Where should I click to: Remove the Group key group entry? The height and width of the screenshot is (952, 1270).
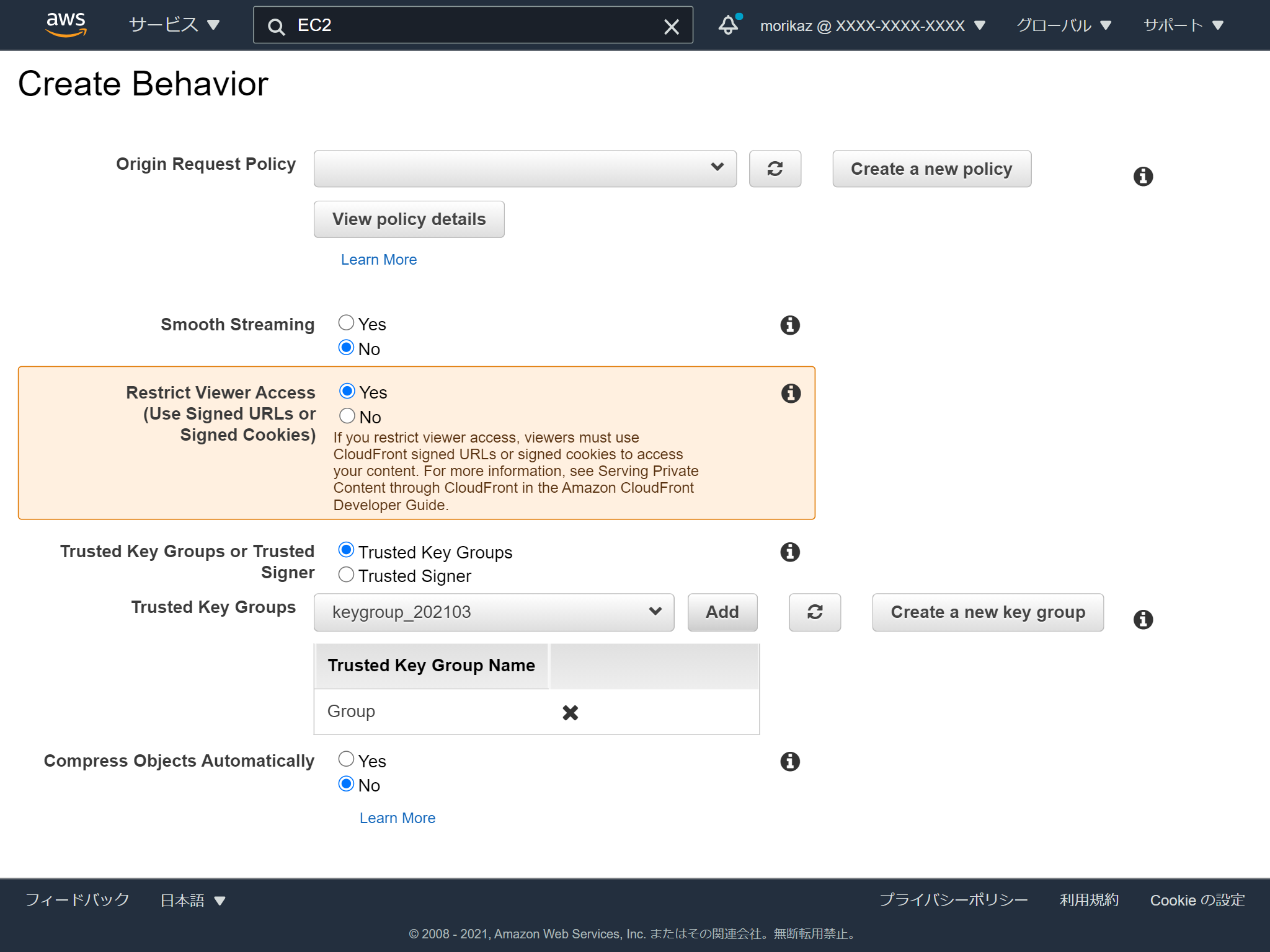click(570, 712)
